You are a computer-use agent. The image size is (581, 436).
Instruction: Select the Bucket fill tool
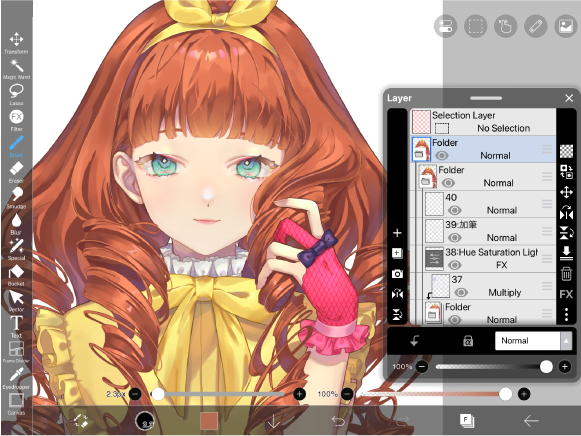click(16, 275)
